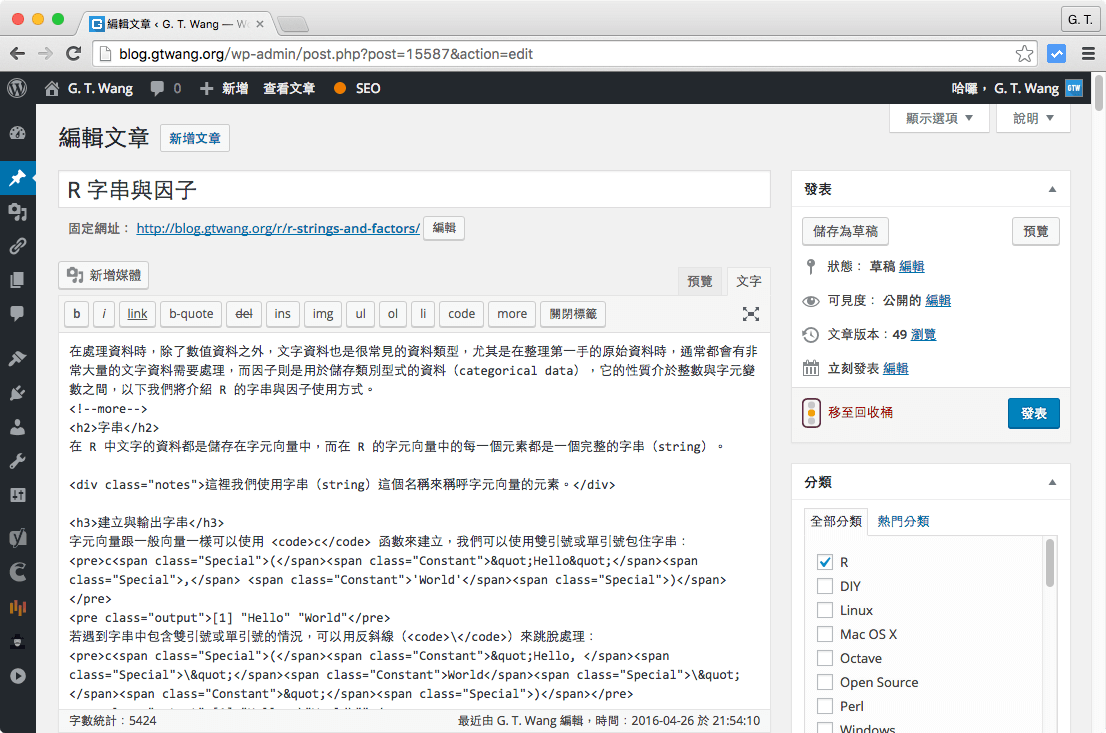This screenshot has width=1106, height=733.
Task: Click the blue 發表 publish button
Action: tap(1033, 413)
